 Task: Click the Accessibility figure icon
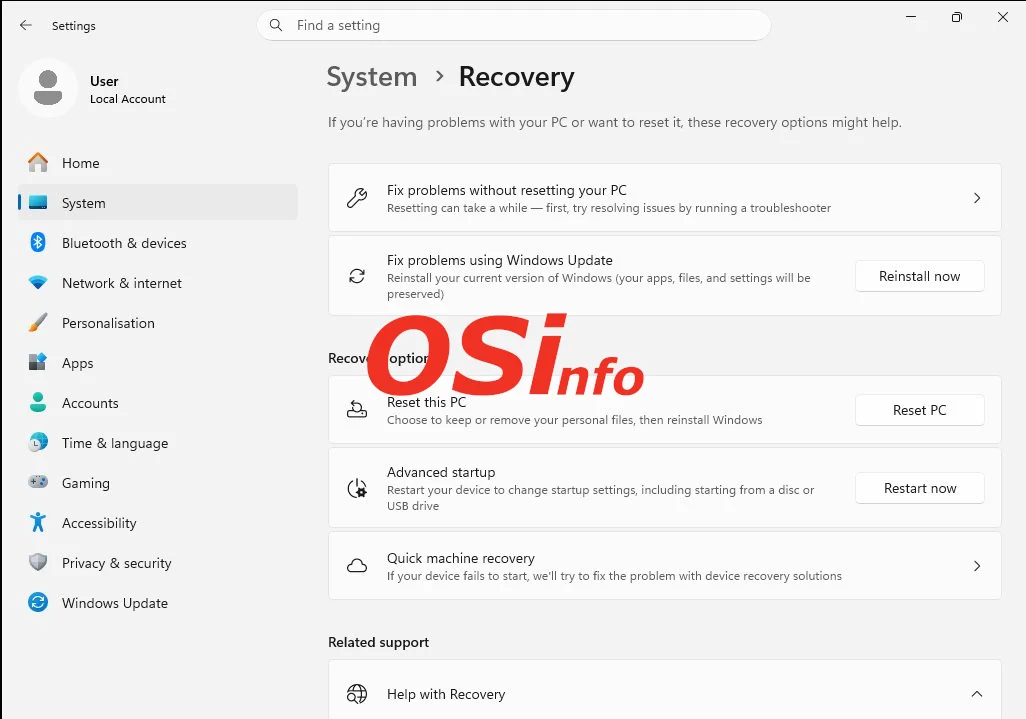coord(38,523)
